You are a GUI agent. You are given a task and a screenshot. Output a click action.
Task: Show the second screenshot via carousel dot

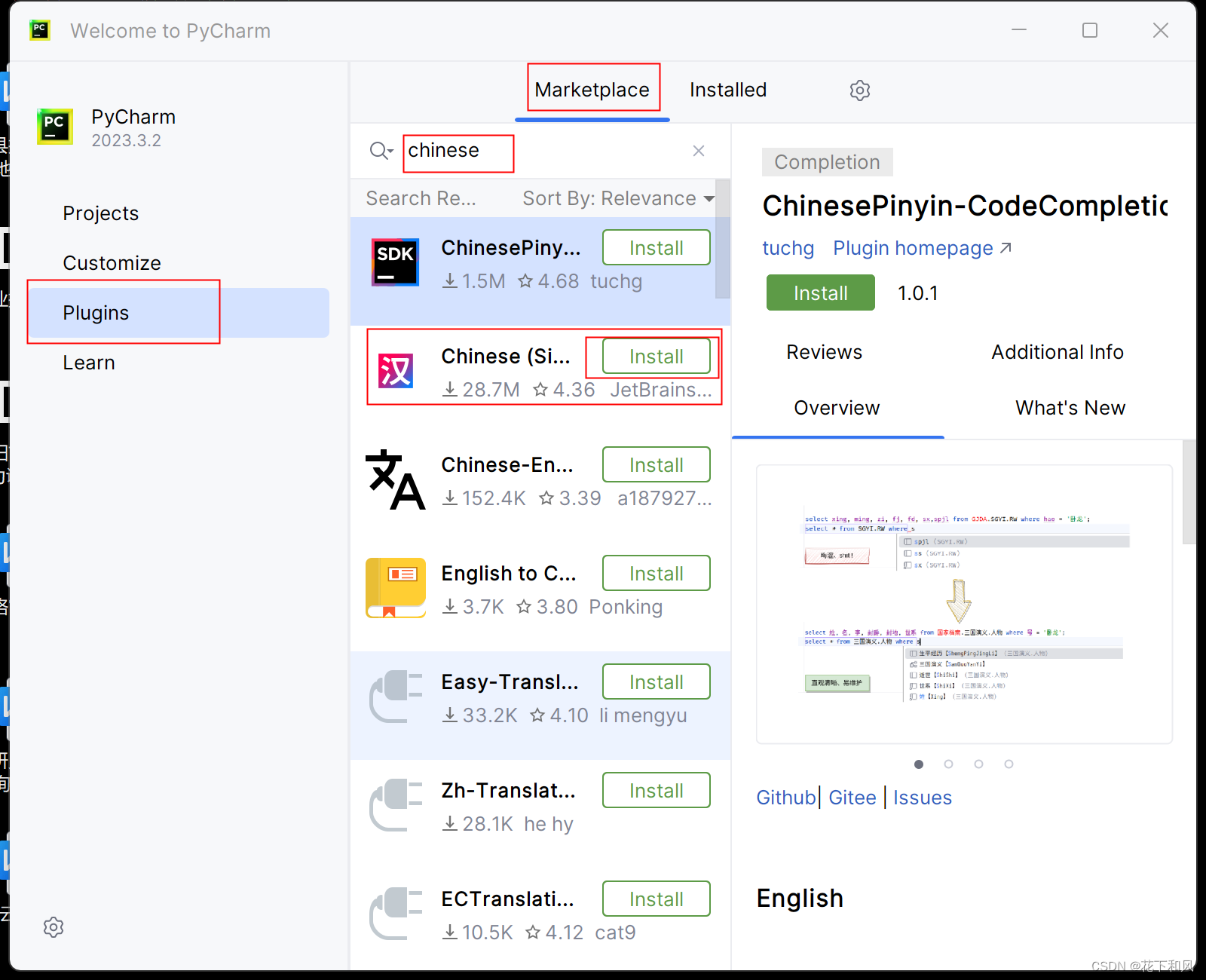point(948,764)
